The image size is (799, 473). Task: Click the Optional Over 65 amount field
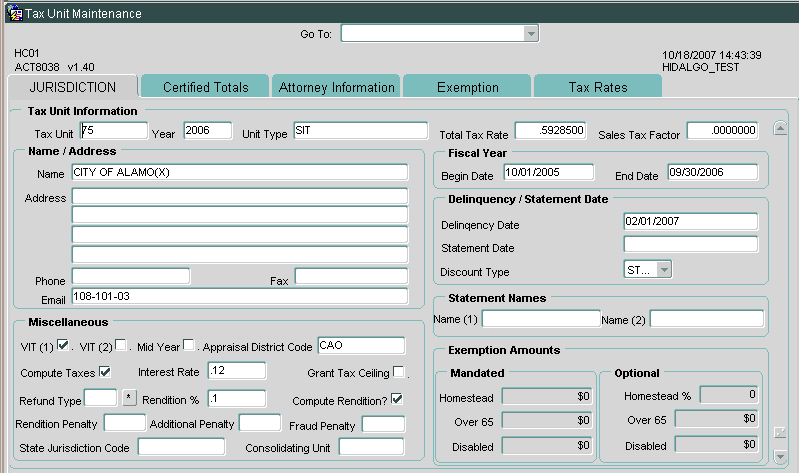[x=717, y=418]
